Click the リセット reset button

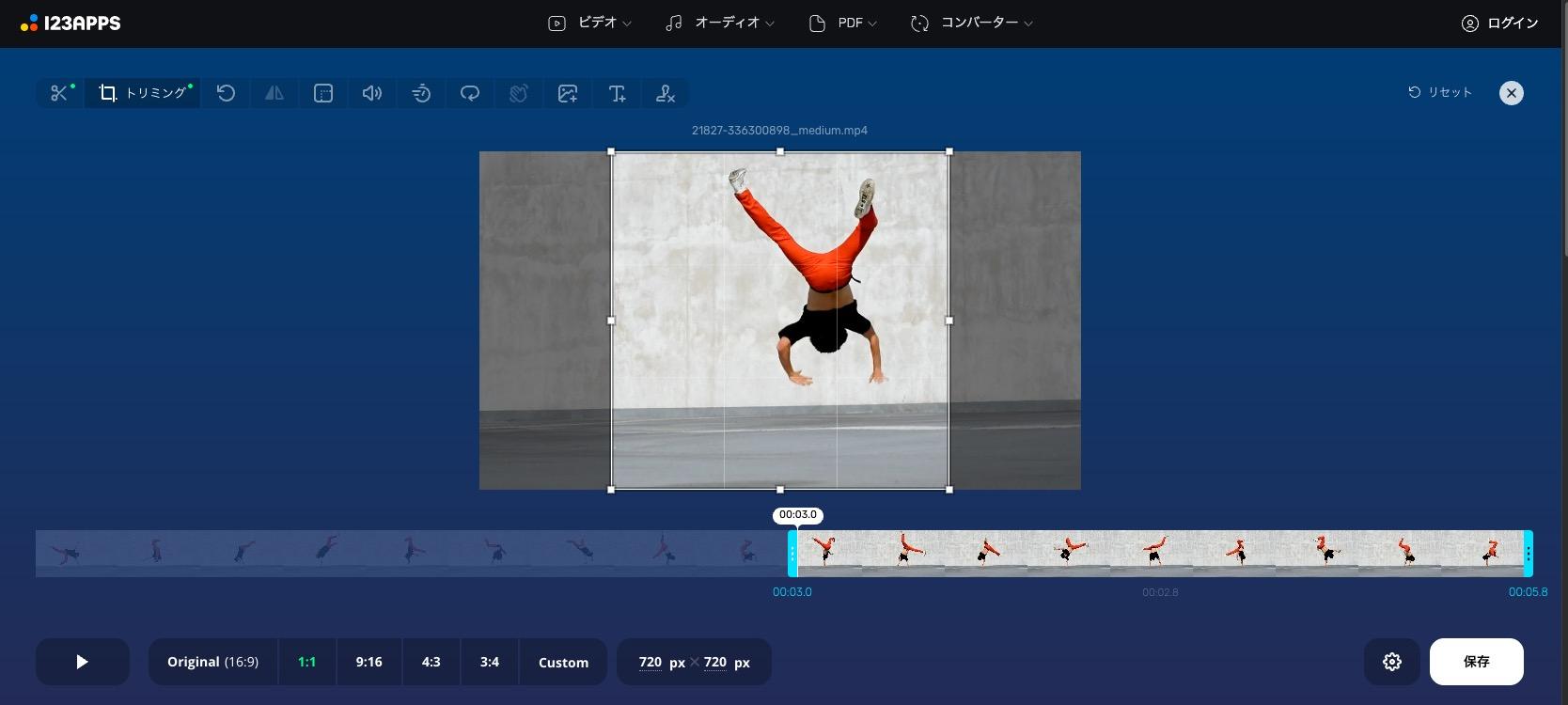point(1440,92)
